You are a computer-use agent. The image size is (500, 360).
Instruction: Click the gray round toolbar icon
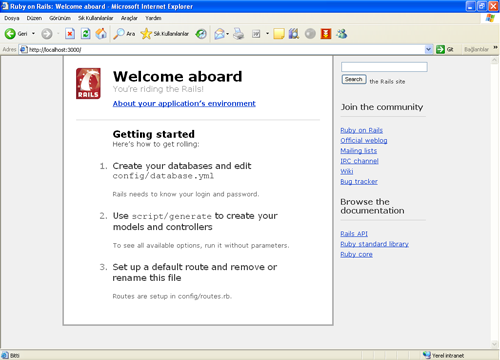click(x=310, y=34)
